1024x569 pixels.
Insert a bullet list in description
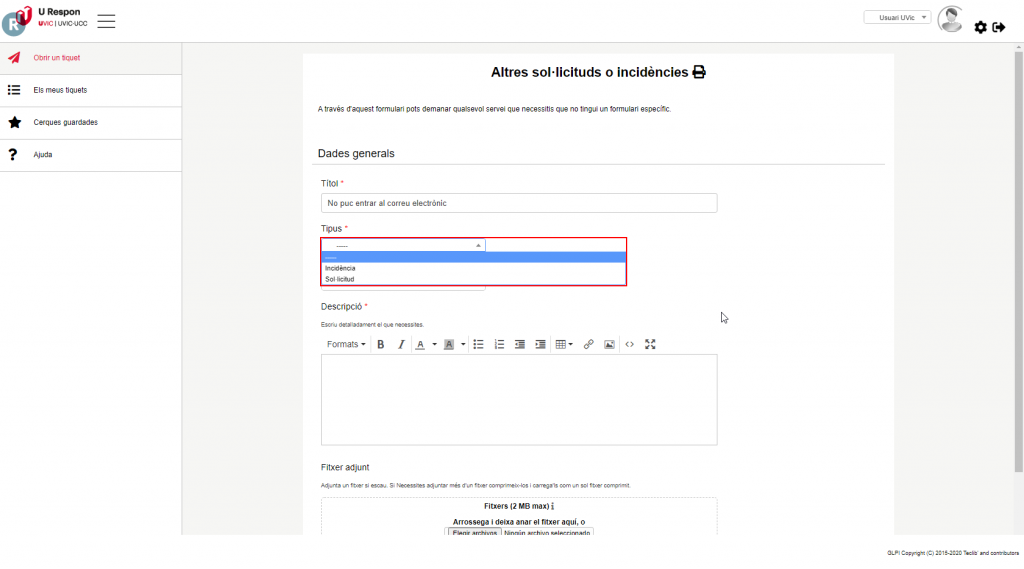[x=478, y=344]
